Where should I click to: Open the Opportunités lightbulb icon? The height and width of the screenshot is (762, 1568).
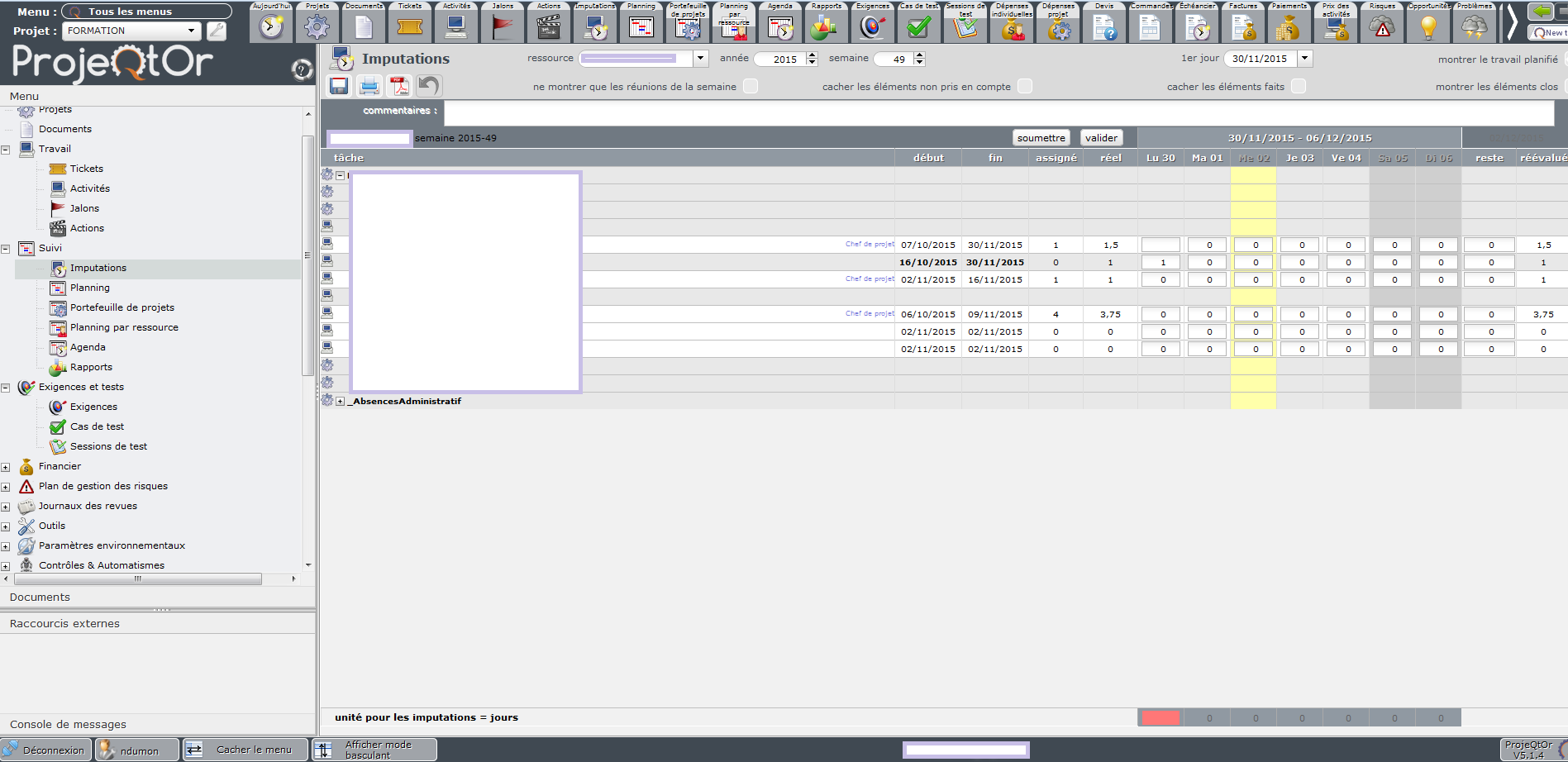point(1428,26)
